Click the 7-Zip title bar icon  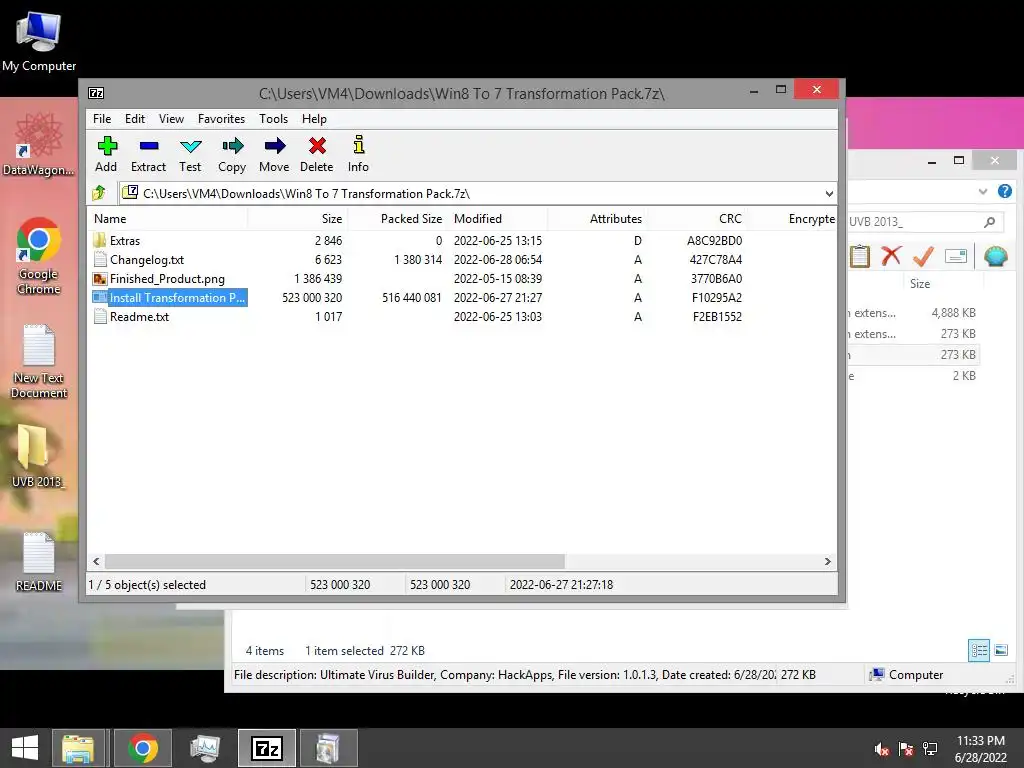point(96,93)
